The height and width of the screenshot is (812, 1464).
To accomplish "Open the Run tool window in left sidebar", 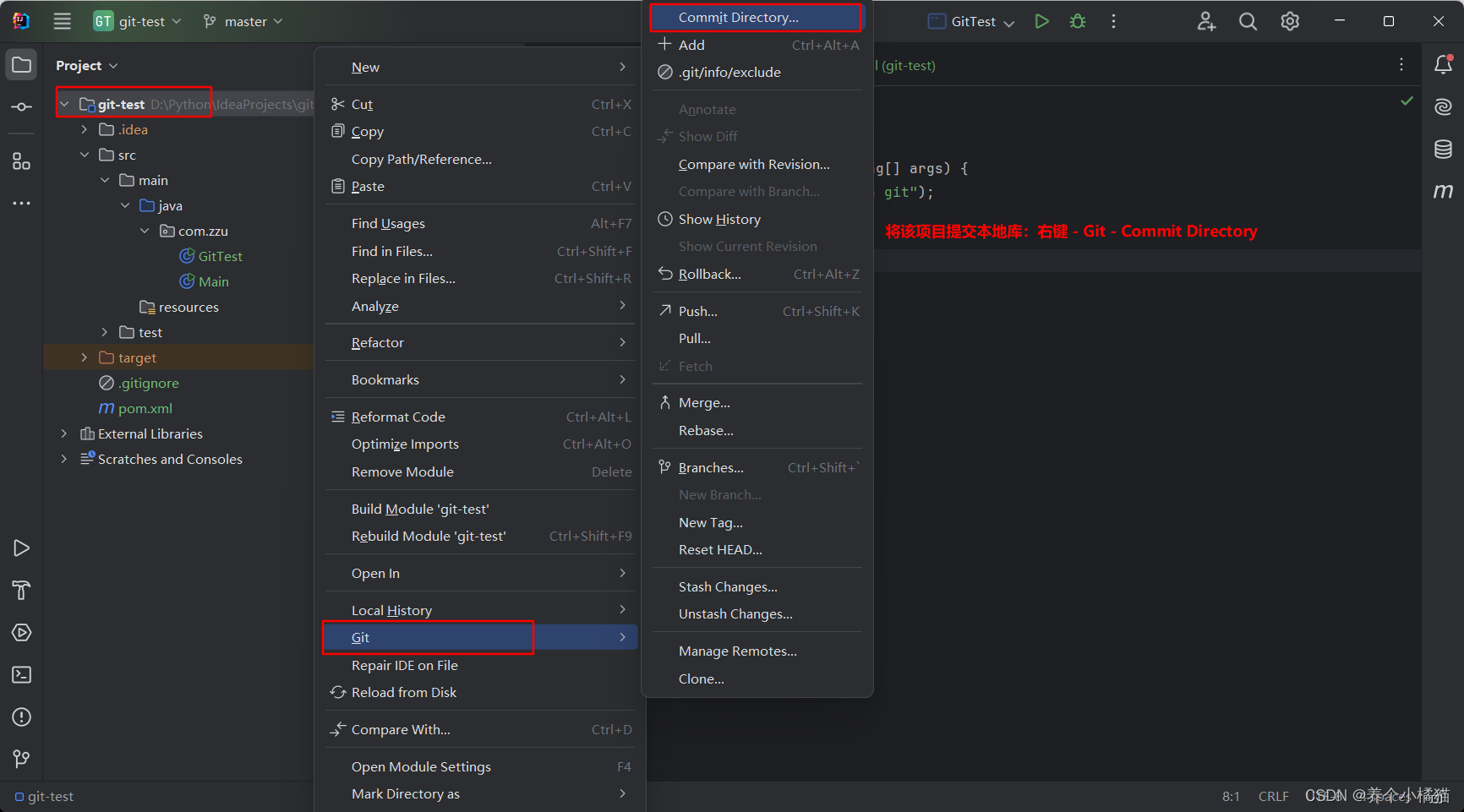I will tap(22, 548).
